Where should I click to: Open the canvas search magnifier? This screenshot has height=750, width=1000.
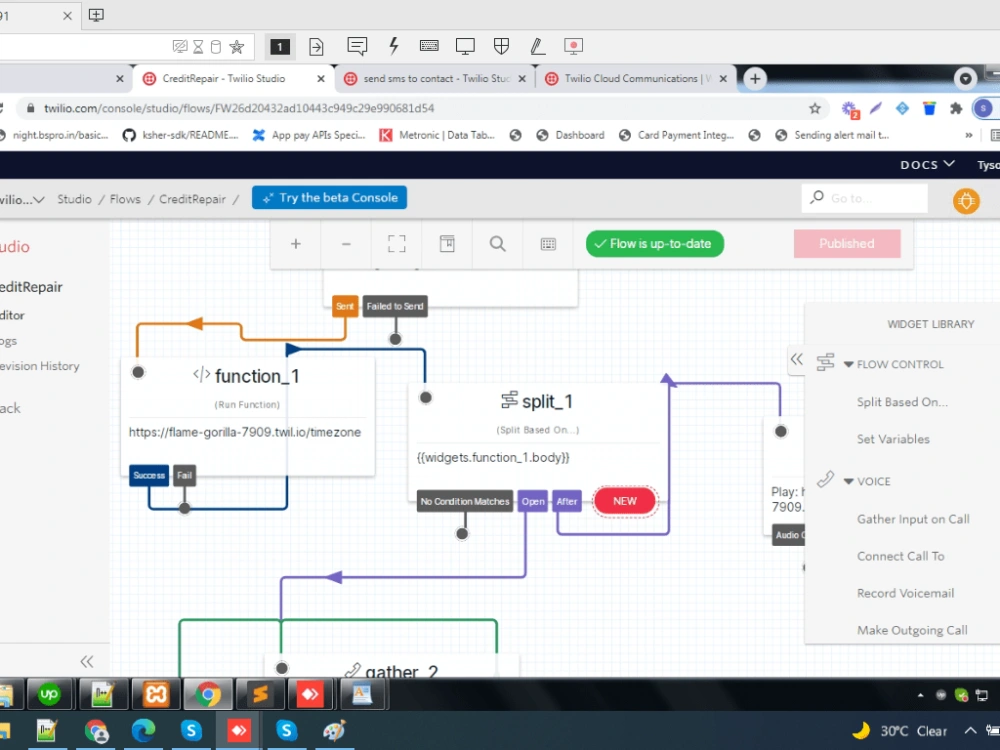click(497, 244)
